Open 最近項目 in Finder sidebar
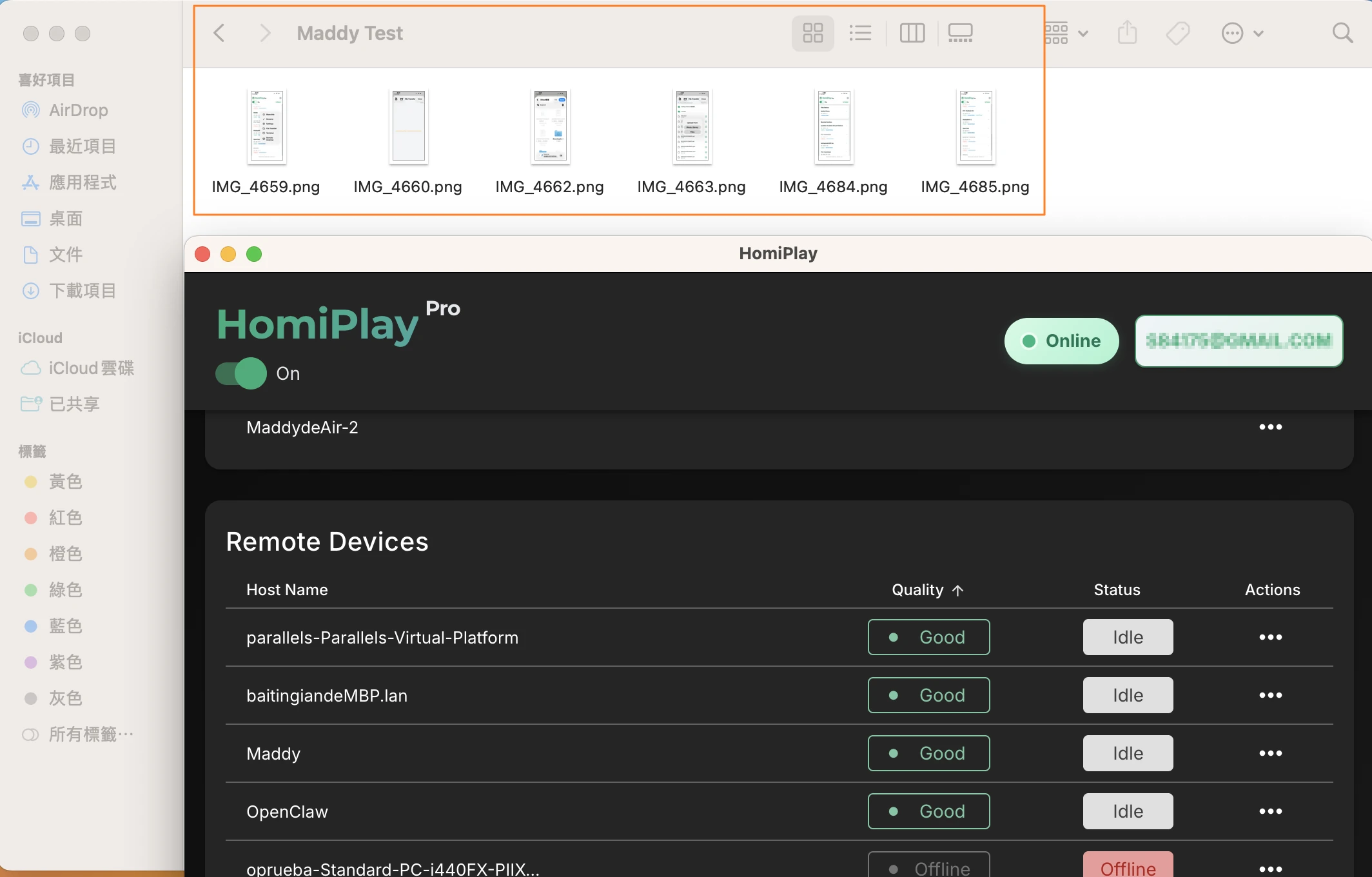 (x=68, y=146)
